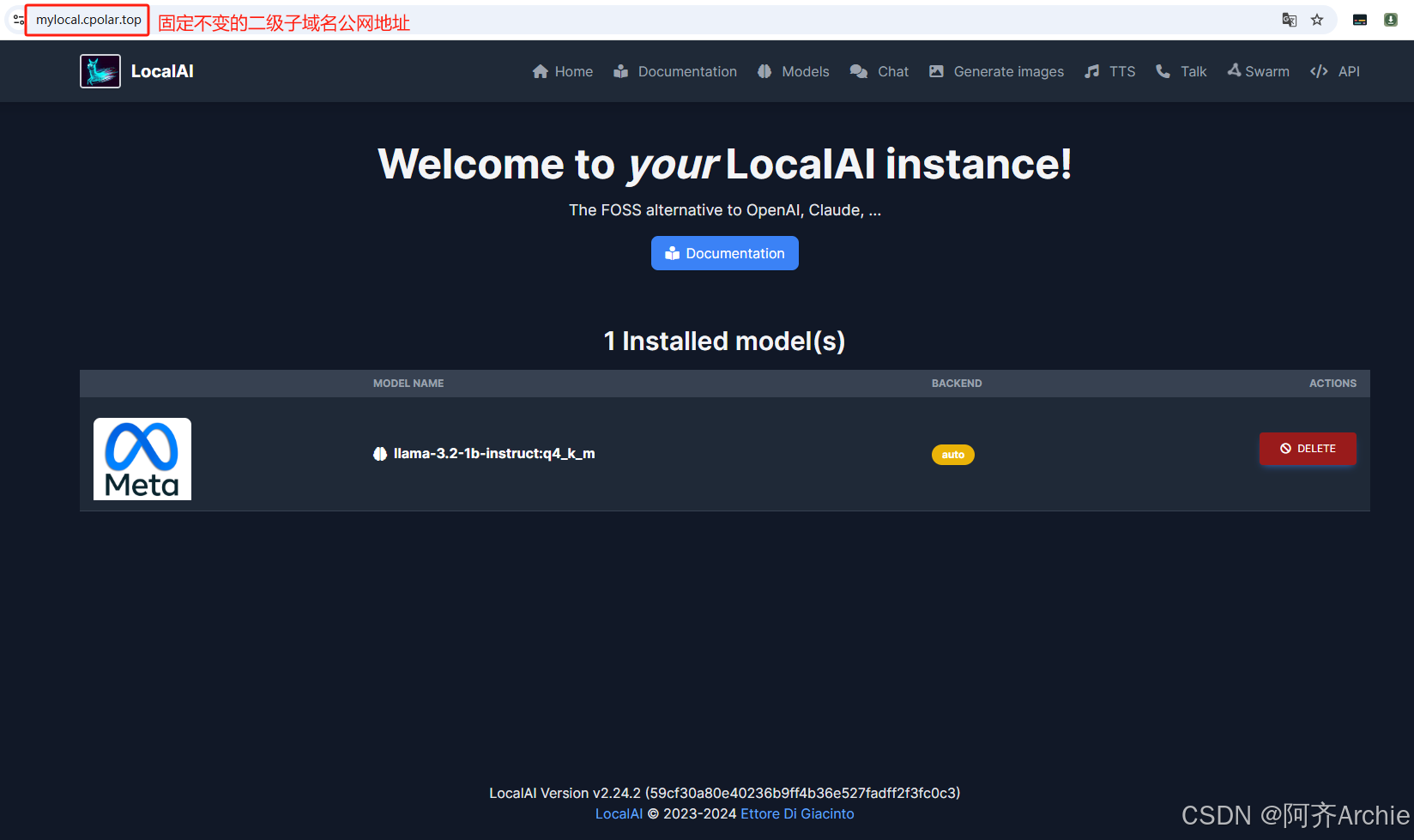Open Ettore Di Giacinto footer link

coord(797,813)
